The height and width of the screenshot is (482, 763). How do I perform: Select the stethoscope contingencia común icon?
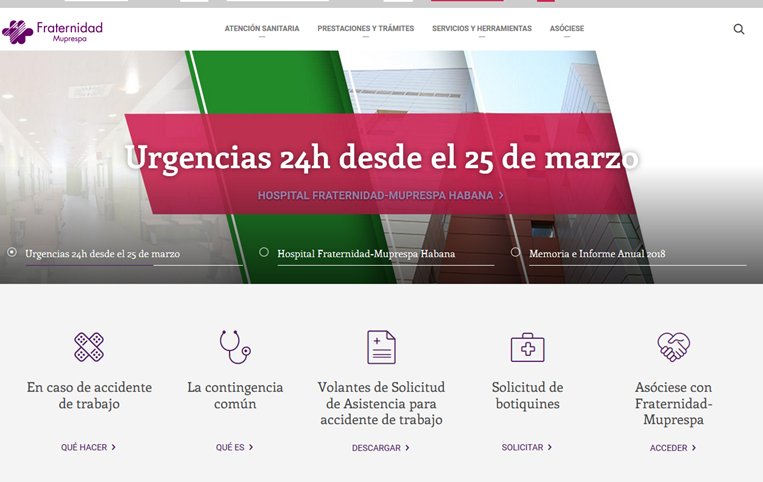[x=235, y=347]
